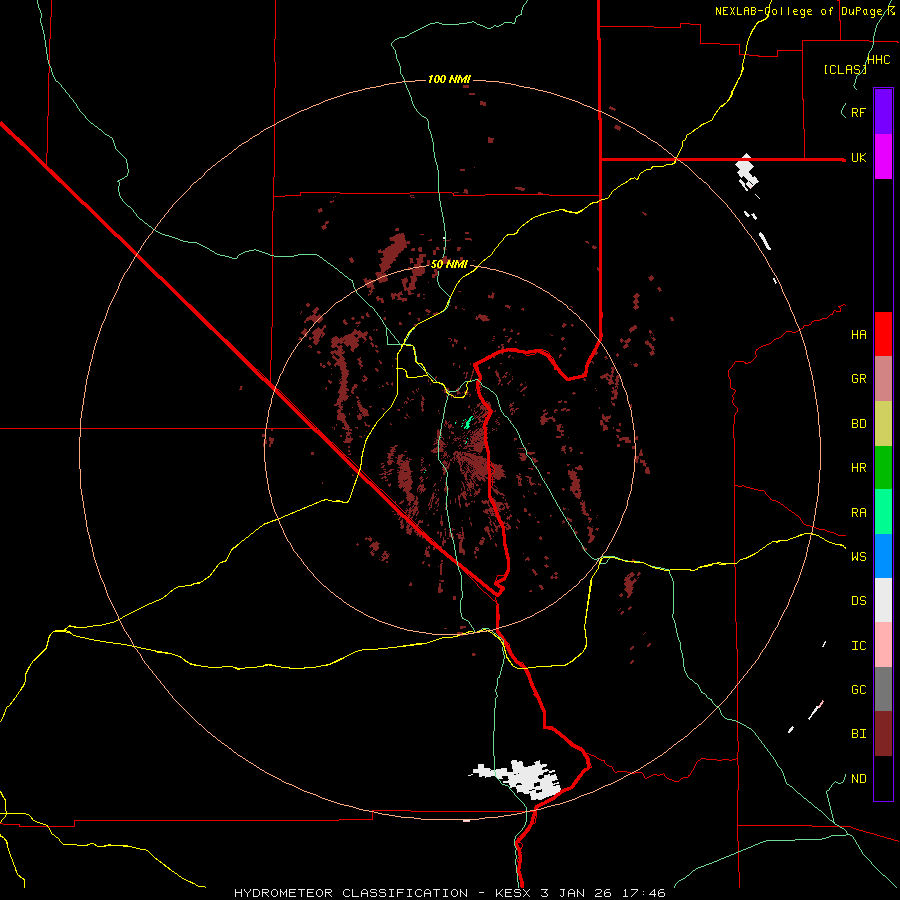Select the BI dark red legend swatch
Image resolution: width=900 pixels, height=900 pixels.
883,734
